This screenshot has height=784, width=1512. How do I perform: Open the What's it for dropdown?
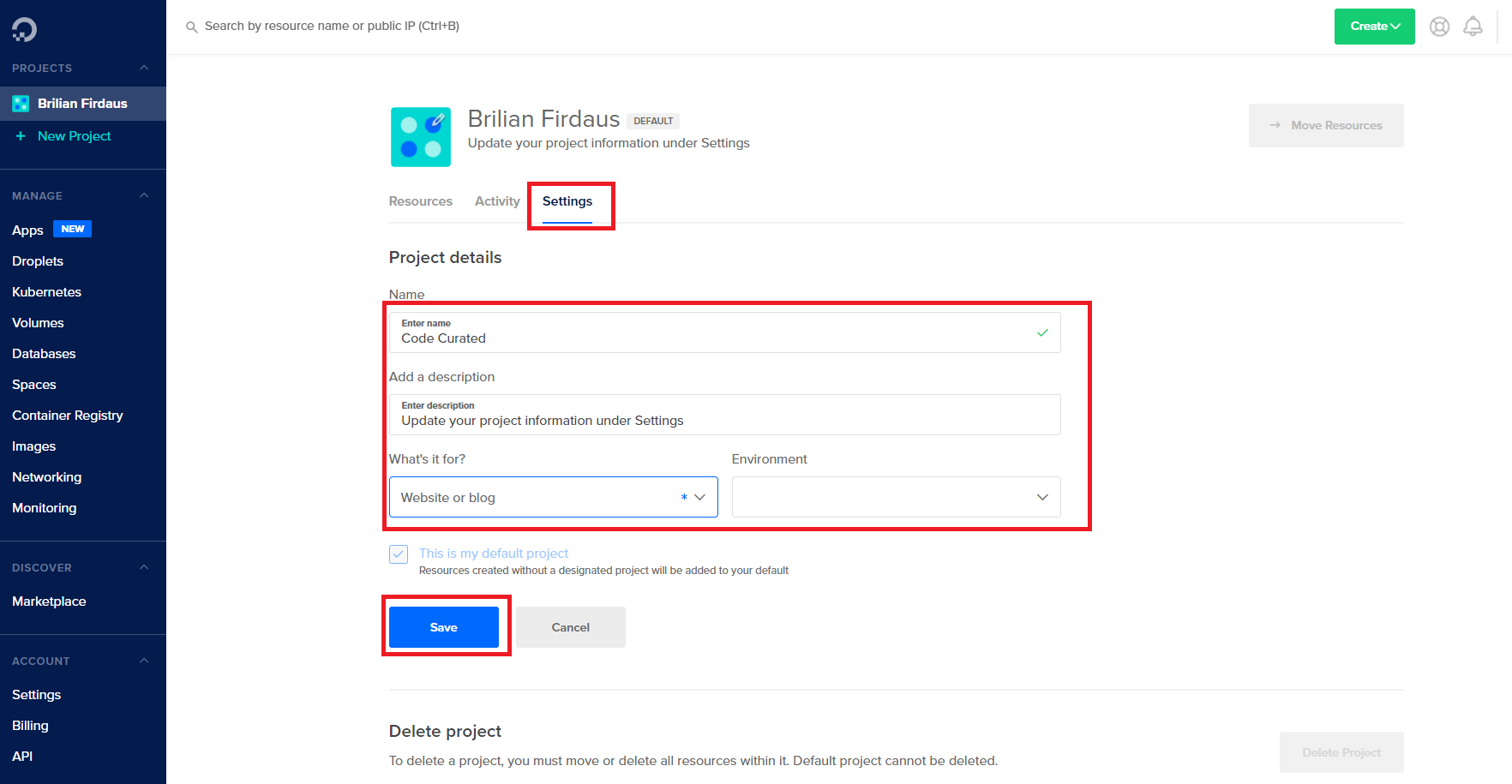(554, 497)
